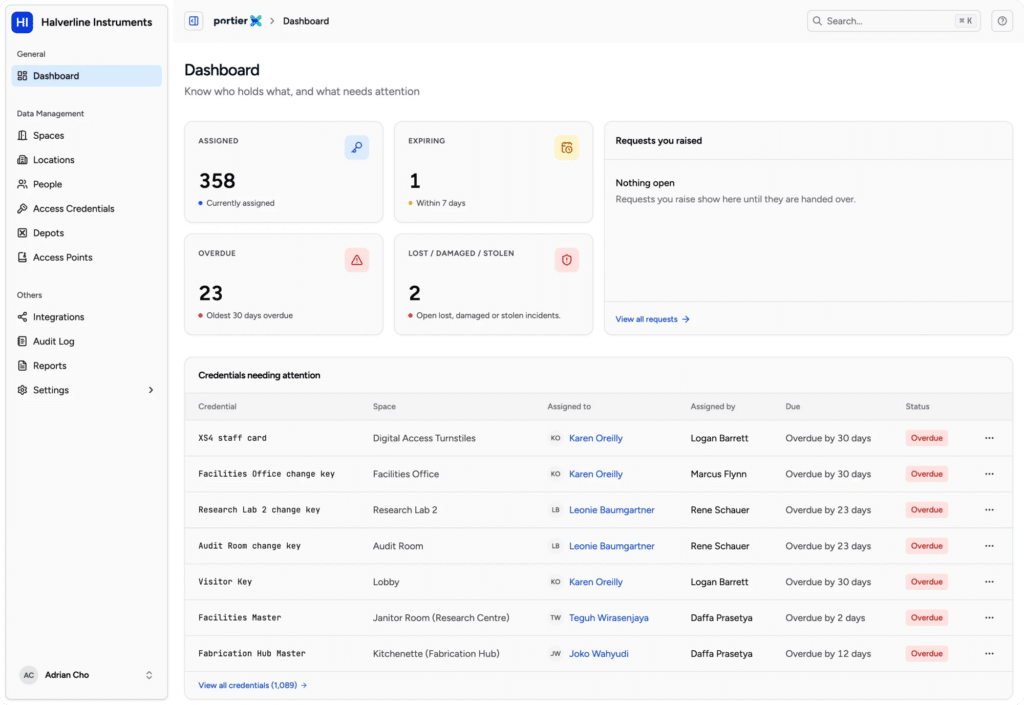Open Dashboard in the sidebar
Screen dimensions: 1024x705
86,76
